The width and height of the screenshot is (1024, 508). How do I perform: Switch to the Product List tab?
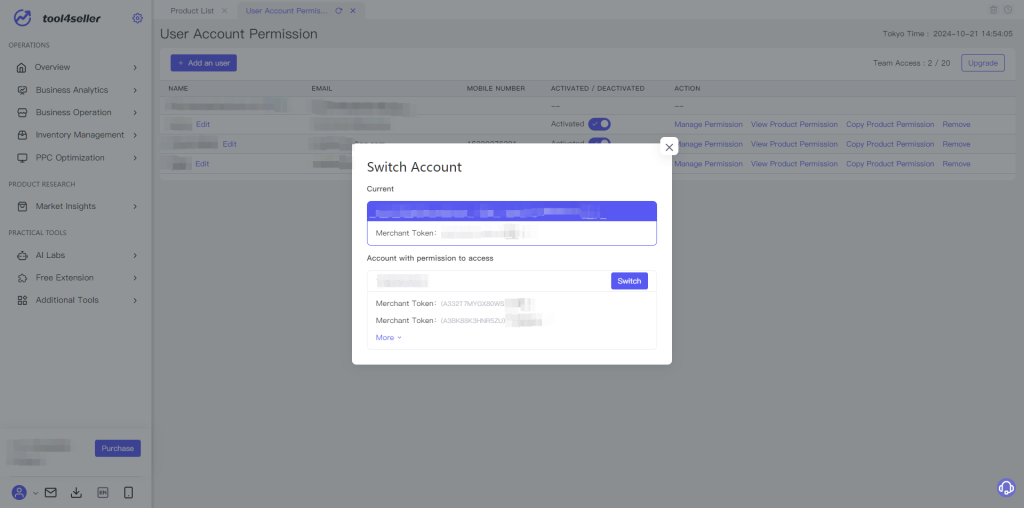[192, 10]
